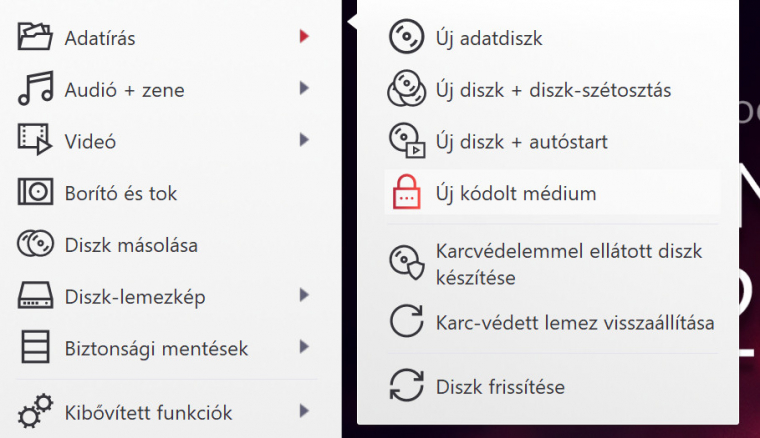Viewport: 760px width, 438px height.
Task: Open the Biztonsági mentések submenu arrow
Action: 303,348
